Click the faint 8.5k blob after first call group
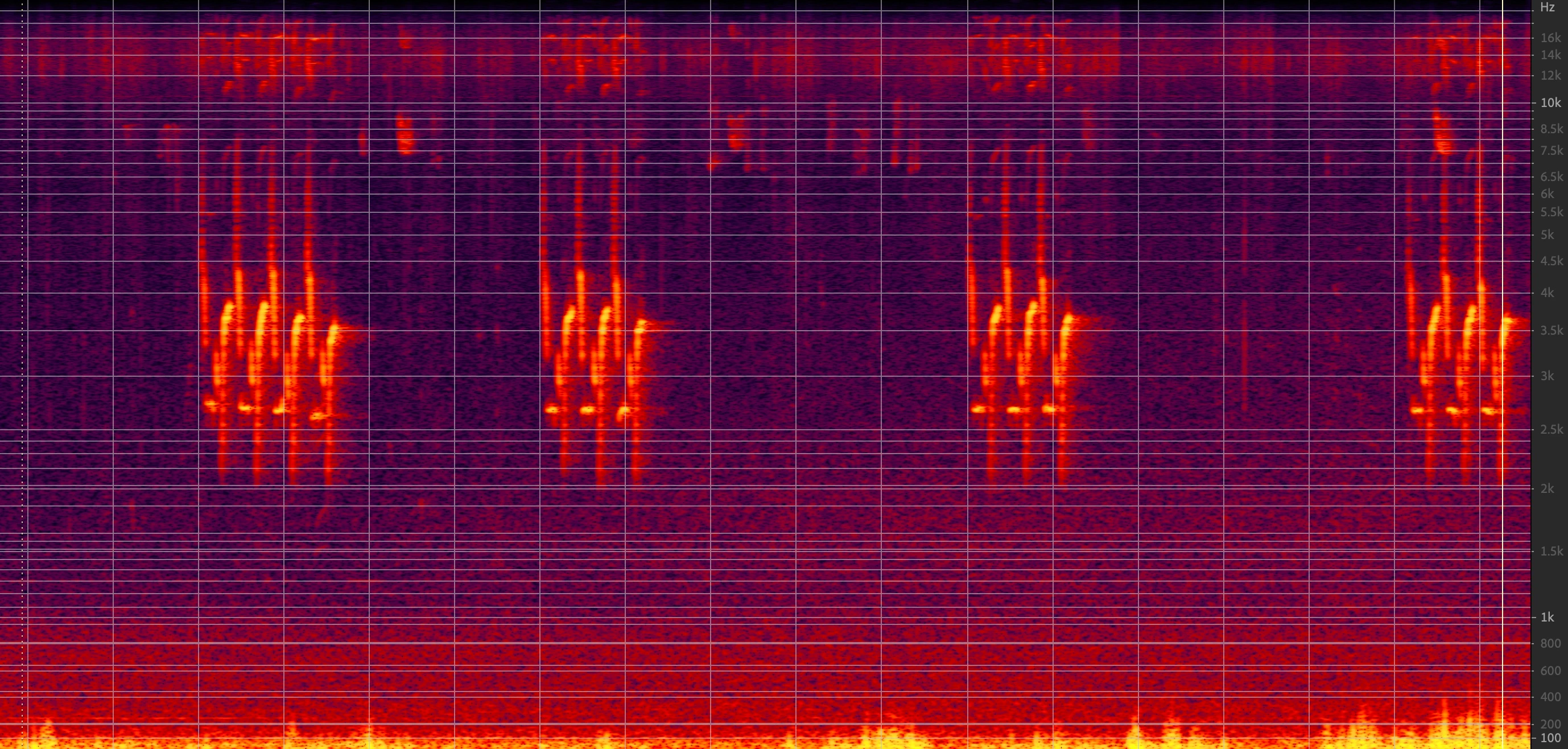 click(405, 134)
